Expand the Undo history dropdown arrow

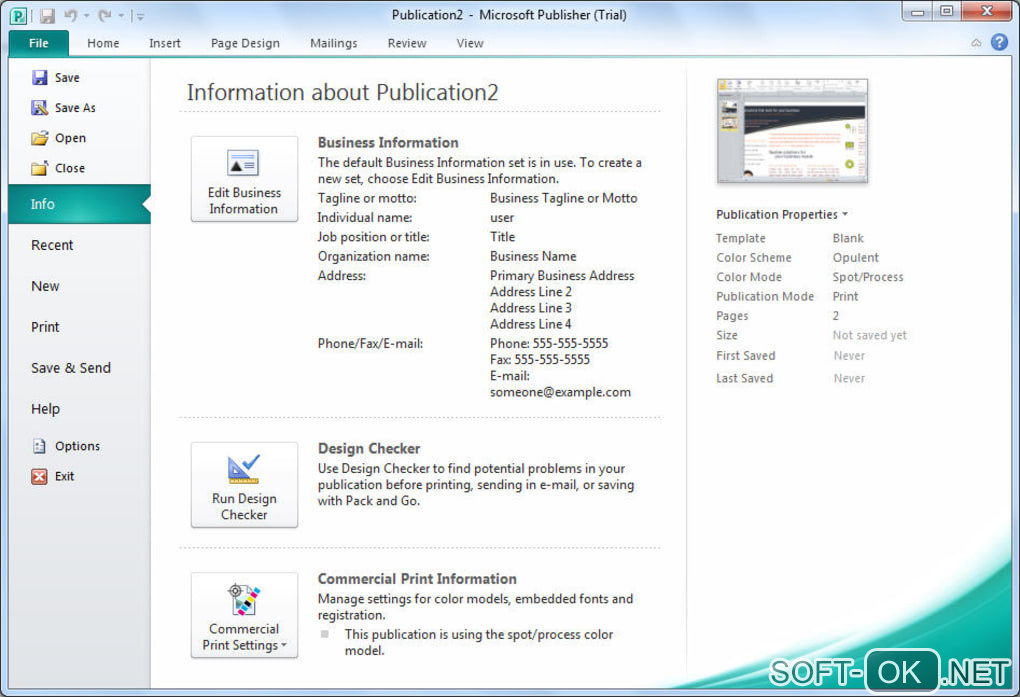coord(87,16)
